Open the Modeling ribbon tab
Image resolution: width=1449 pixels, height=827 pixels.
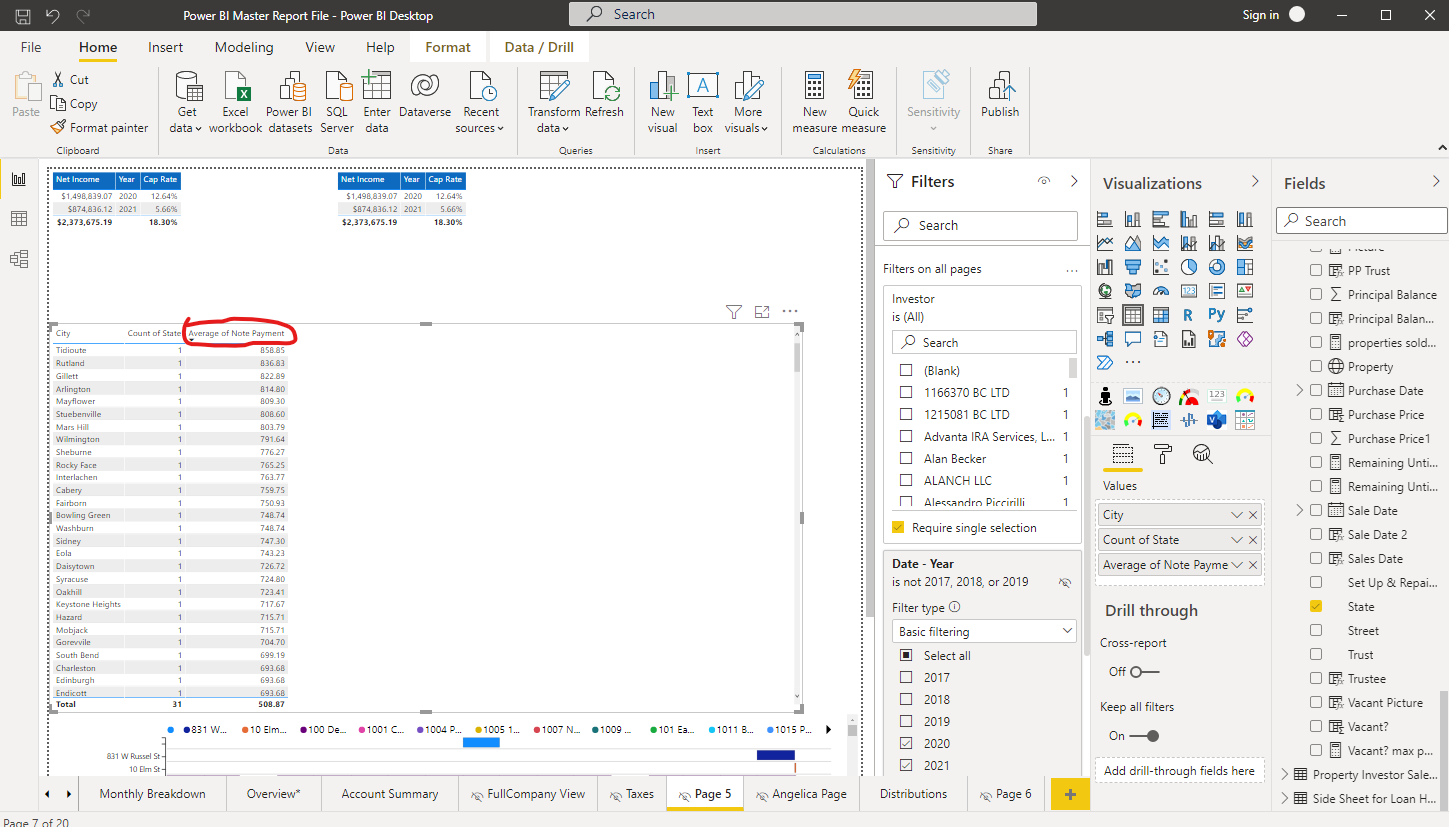(244, 47)
